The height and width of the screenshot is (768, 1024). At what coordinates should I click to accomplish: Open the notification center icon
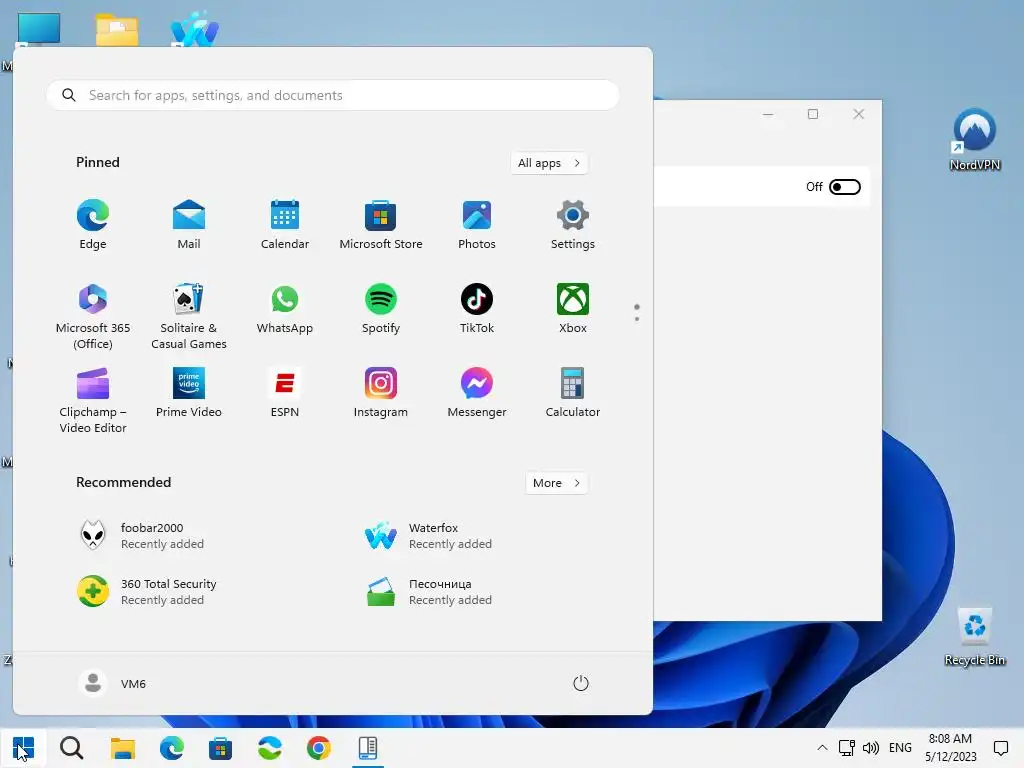point(1000,748)
